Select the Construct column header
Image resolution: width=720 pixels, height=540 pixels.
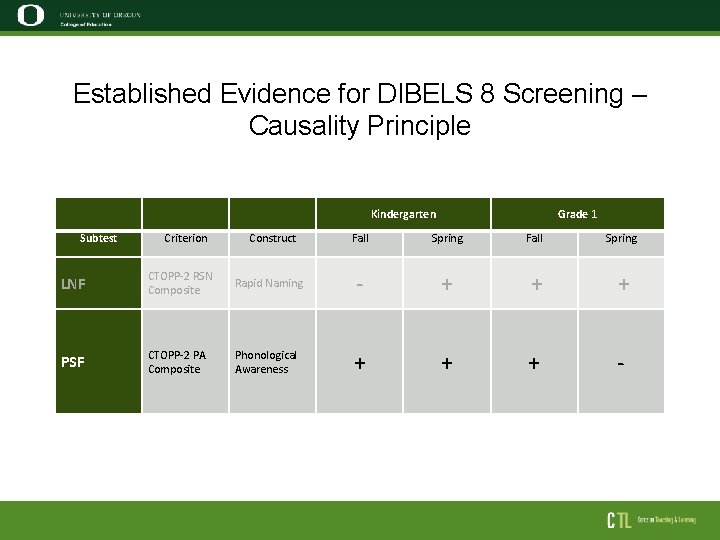pyautogui.click(x=272, y=244)
